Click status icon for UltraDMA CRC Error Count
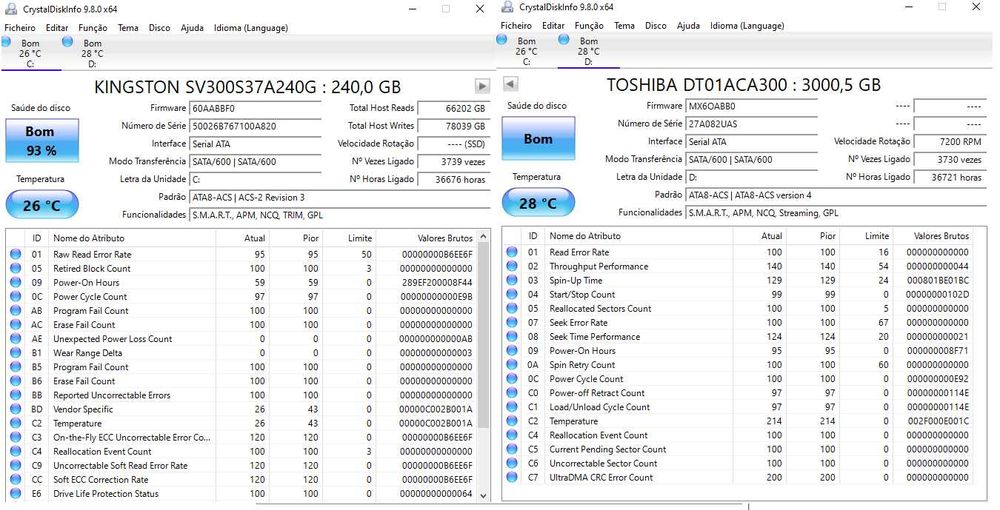The image size is (1000, 510). (511, 477)
